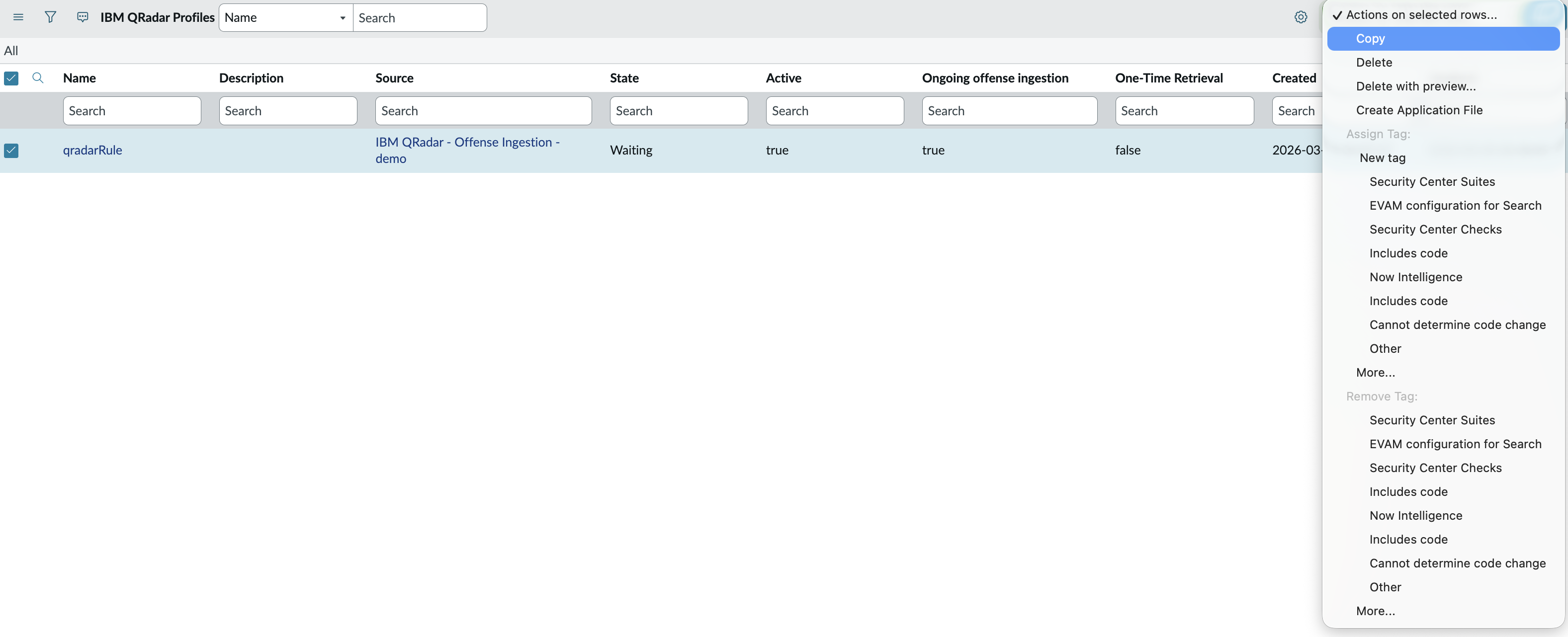This screenshot has height=637, width=1568.
Task: Open the hamburger list context menu
Action: (18, 17)
